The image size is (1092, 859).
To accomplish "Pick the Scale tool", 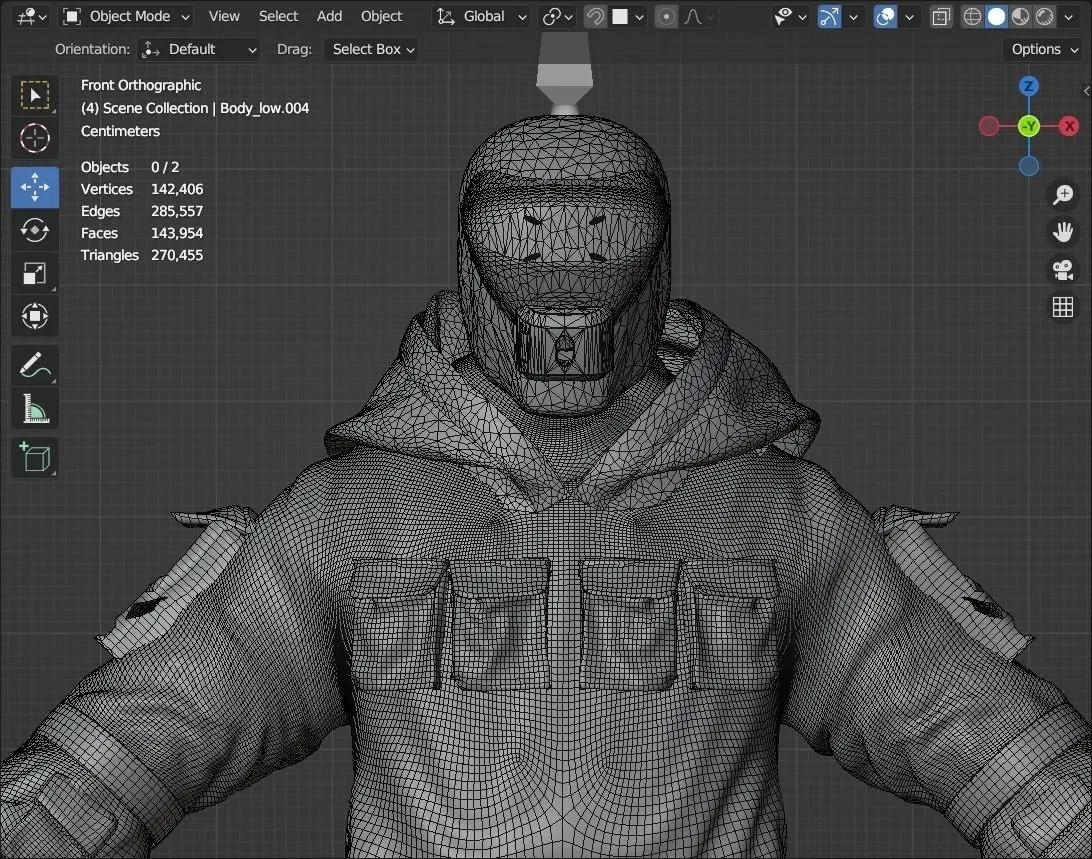I will 35,273.
